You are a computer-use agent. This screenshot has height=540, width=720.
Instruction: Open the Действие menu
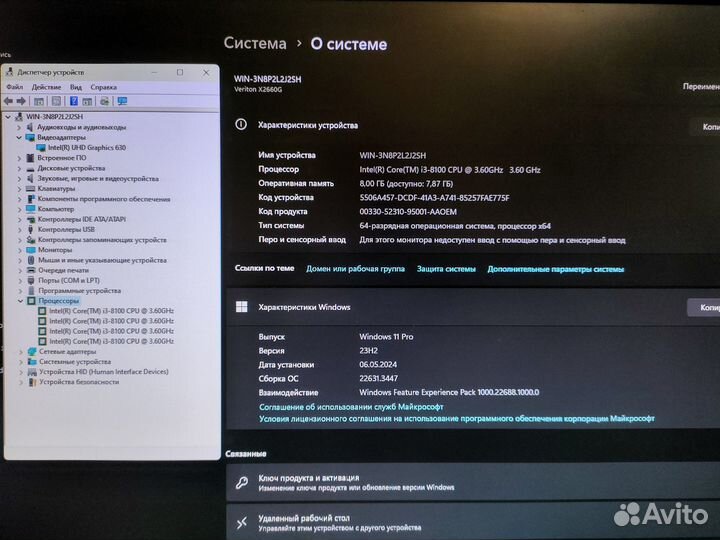tap(46, 87)
